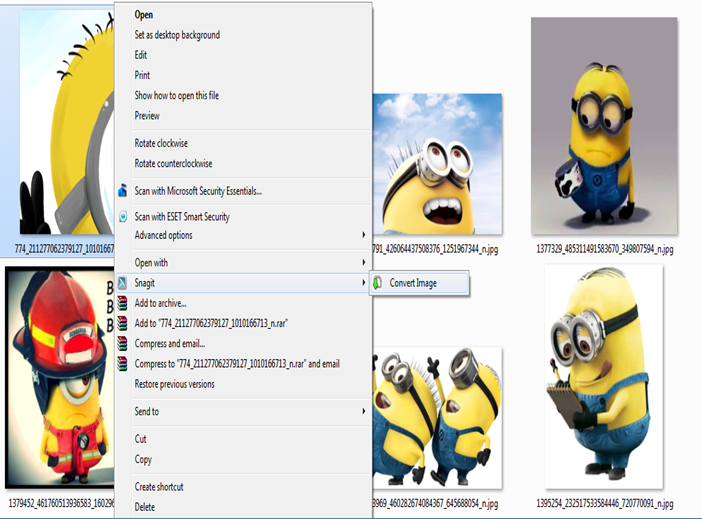Select Rotate counterclockwise option
The width and height of the screenshot is (702, 519).
[173, 163]
